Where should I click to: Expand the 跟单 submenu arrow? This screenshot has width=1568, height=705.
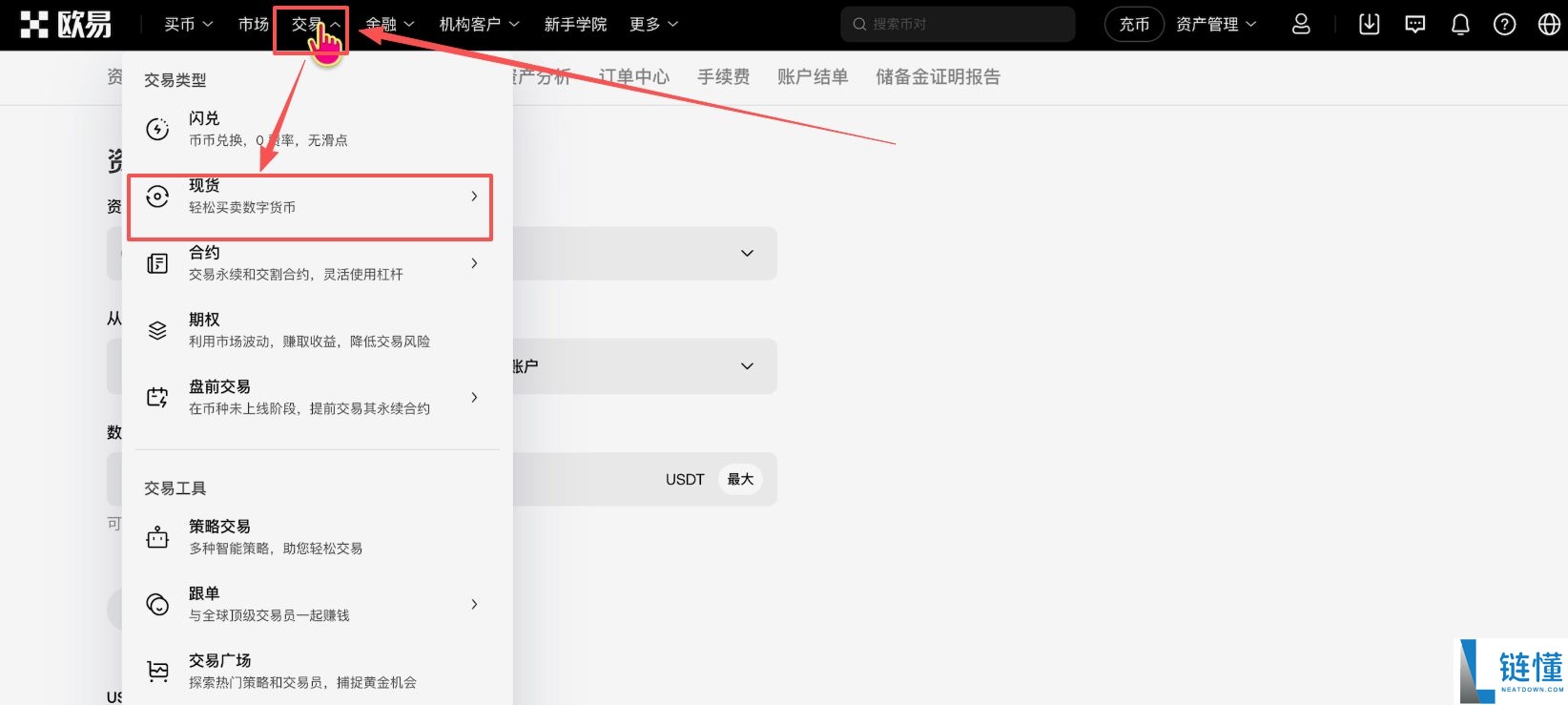tap(474, 604)
